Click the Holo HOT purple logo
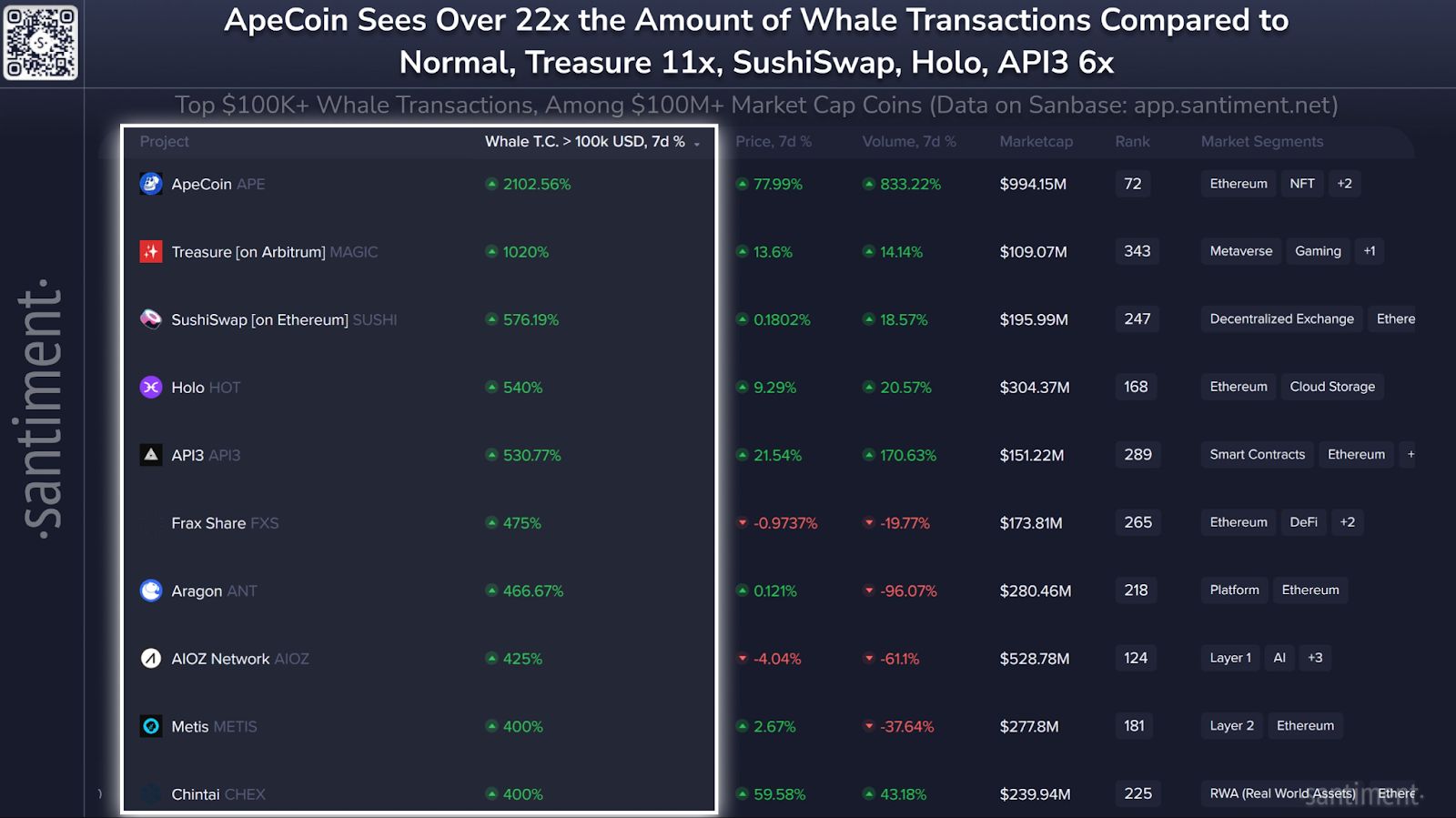 coord(151,387)
